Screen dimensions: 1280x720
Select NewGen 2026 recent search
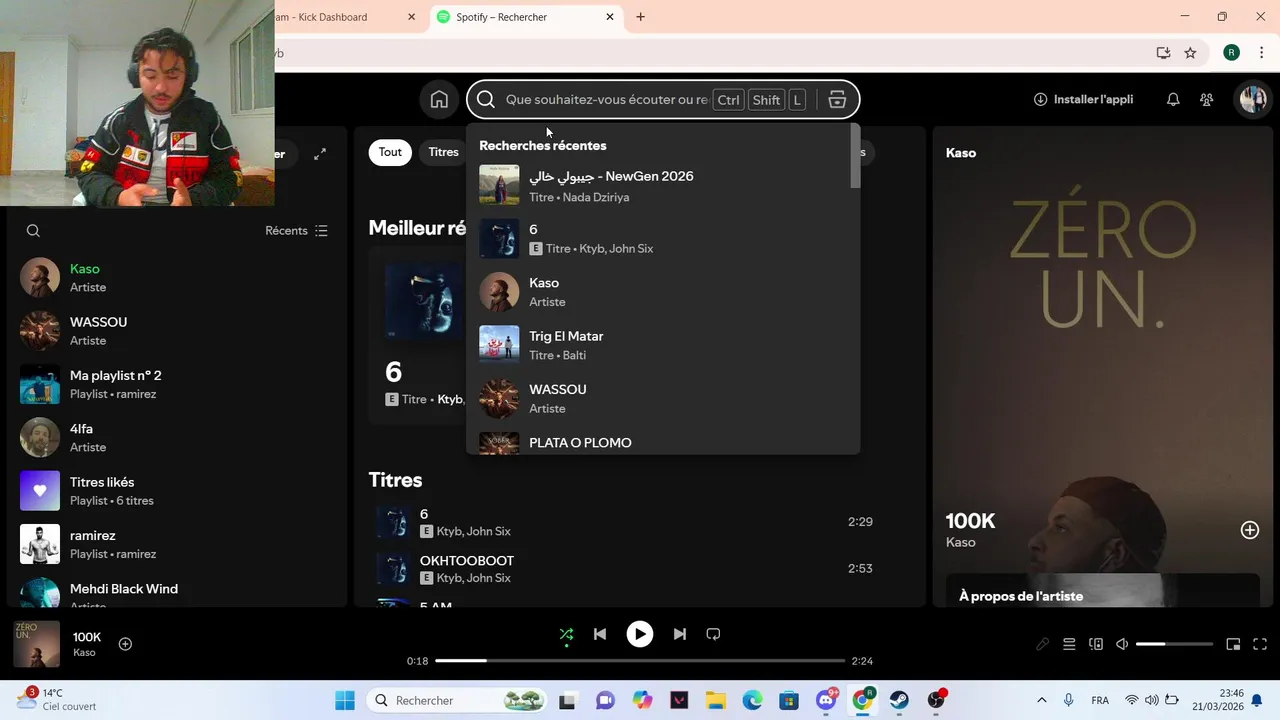pos(661,186)
